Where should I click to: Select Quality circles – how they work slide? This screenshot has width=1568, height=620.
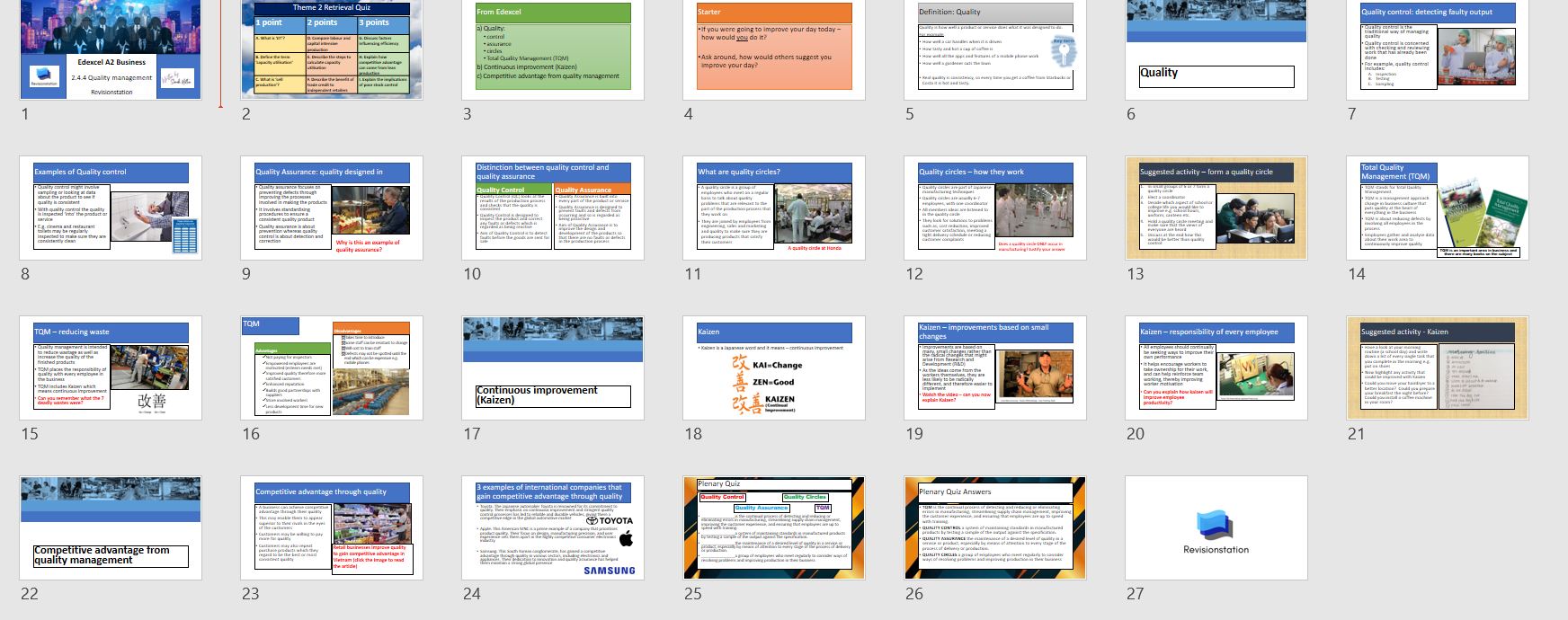tap(995, 208)
